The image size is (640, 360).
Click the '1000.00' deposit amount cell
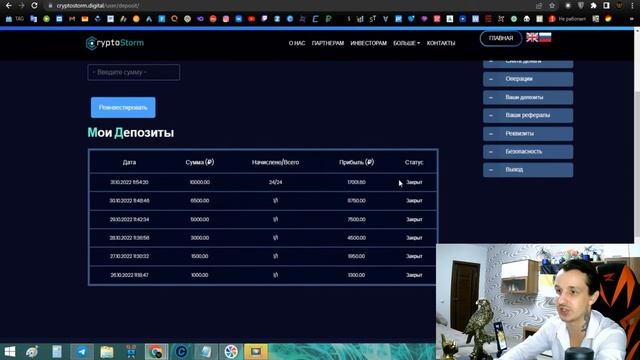200,275
